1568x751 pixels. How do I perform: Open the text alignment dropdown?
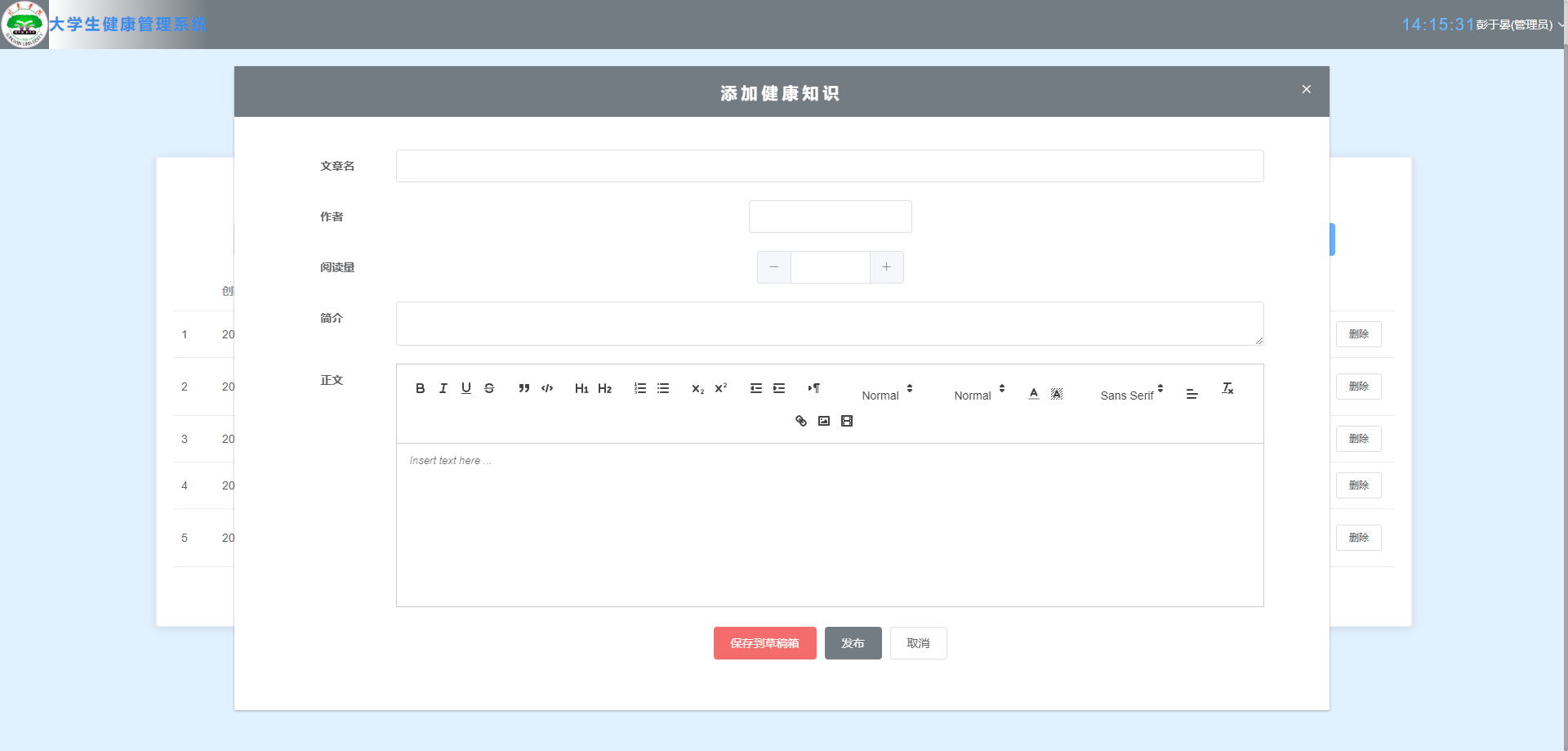1192,394
